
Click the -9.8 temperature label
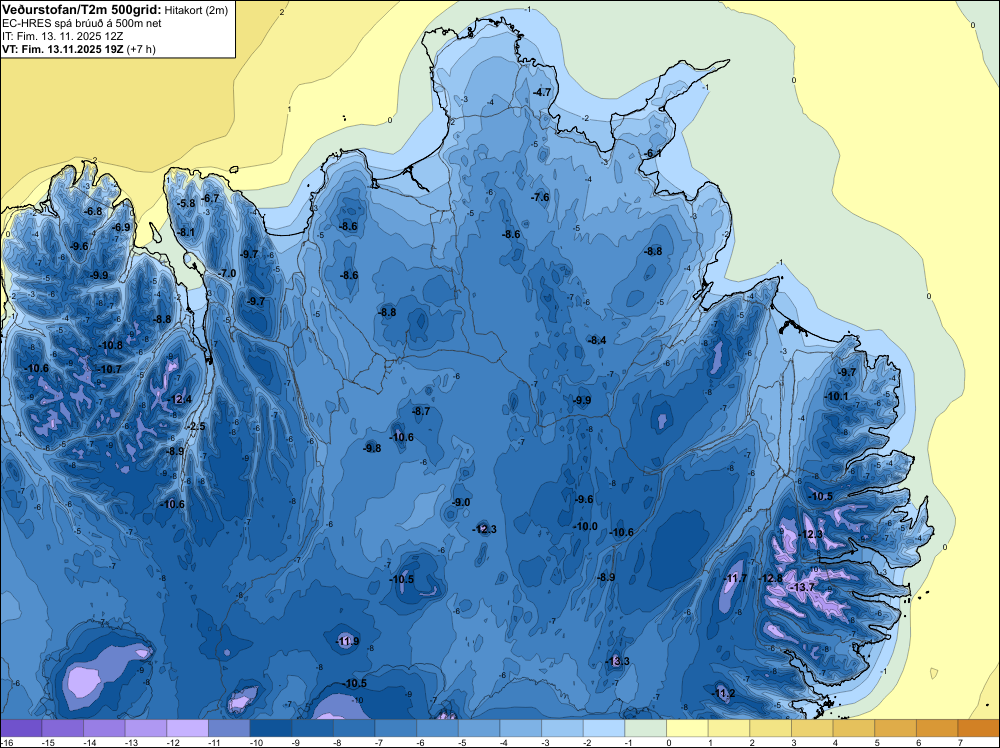click(x=372, y=449)
